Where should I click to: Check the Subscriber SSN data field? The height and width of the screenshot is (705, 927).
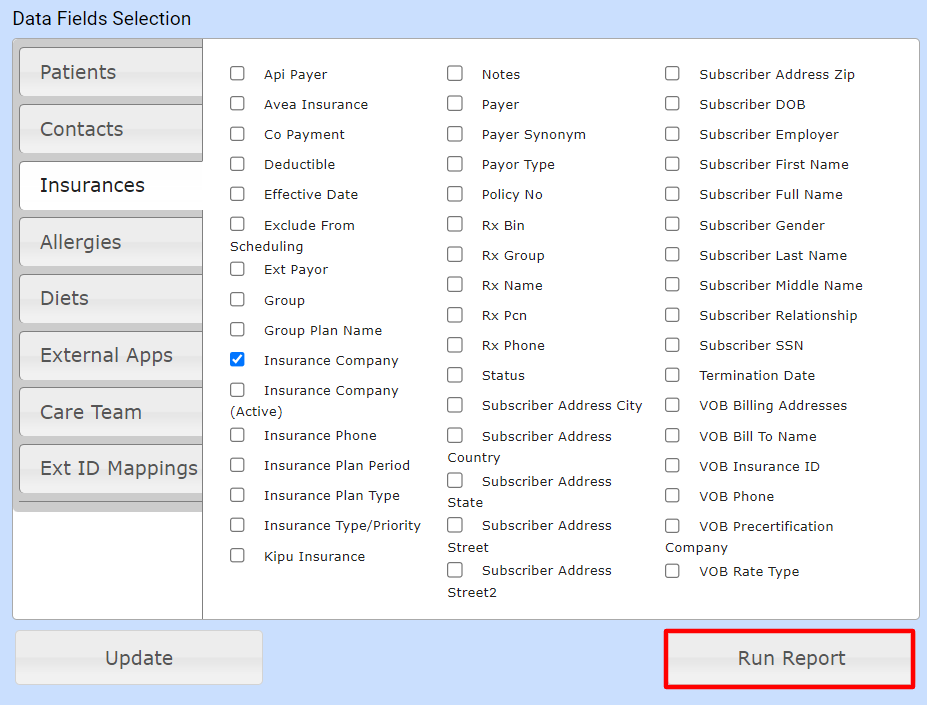click(672, 344)
